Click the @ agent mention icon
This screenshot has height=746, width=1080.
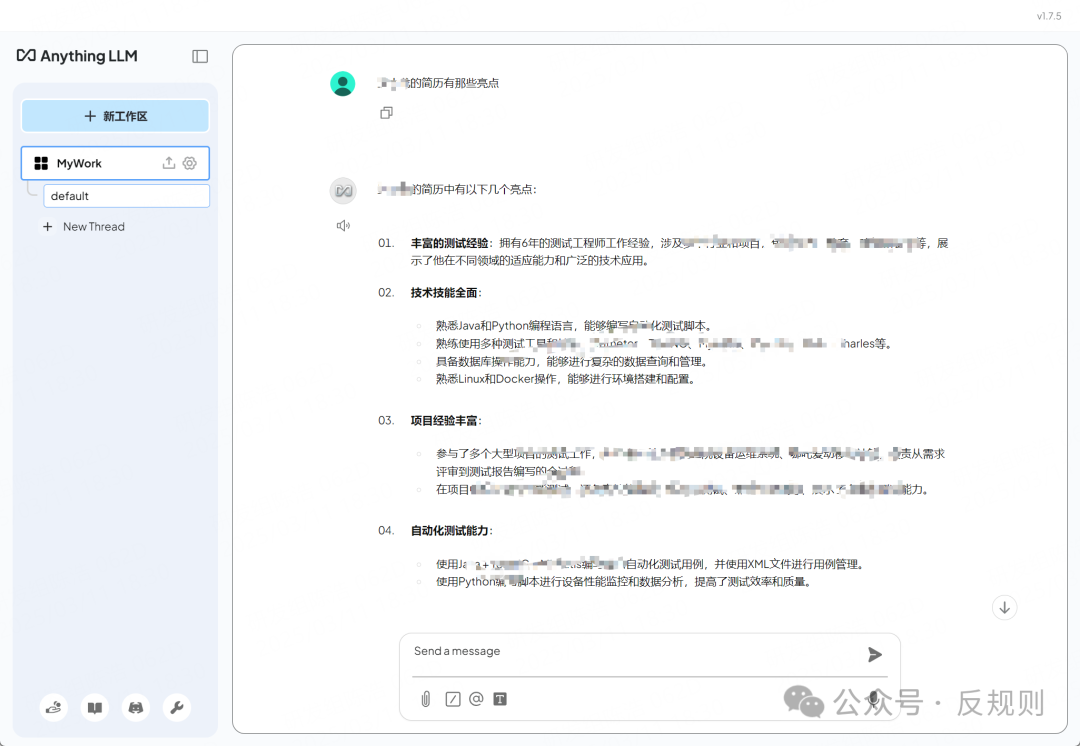474,699
